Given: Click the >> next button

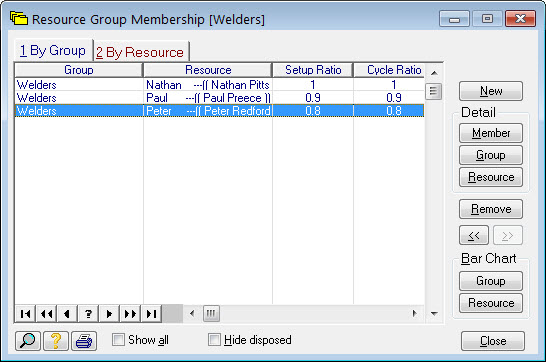Looking at the screenshot, I should point(508,236).
